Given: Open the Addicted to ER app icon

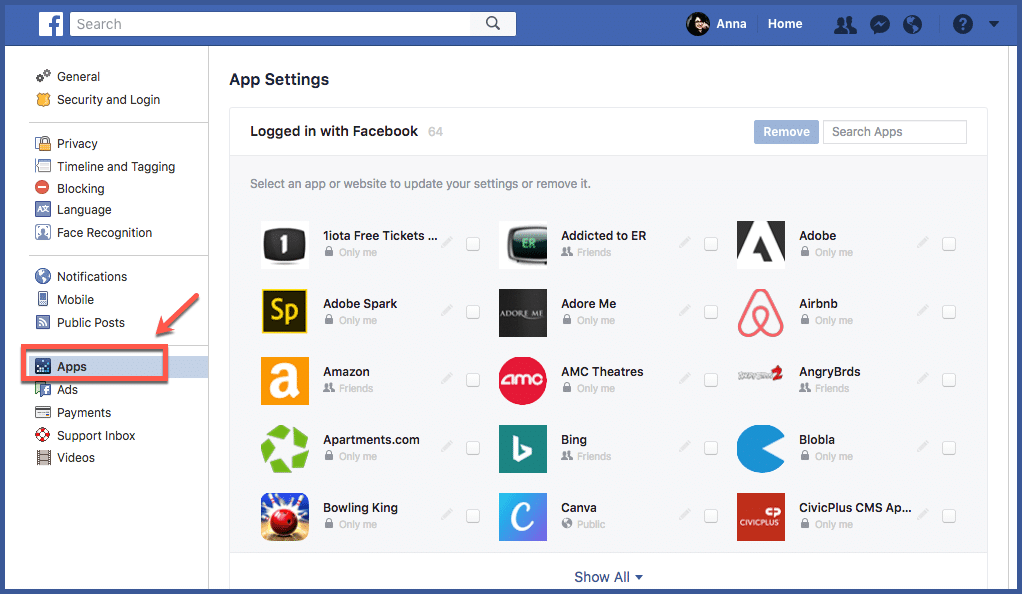Looking at the screenshot, I should click(x=523, y=245).
